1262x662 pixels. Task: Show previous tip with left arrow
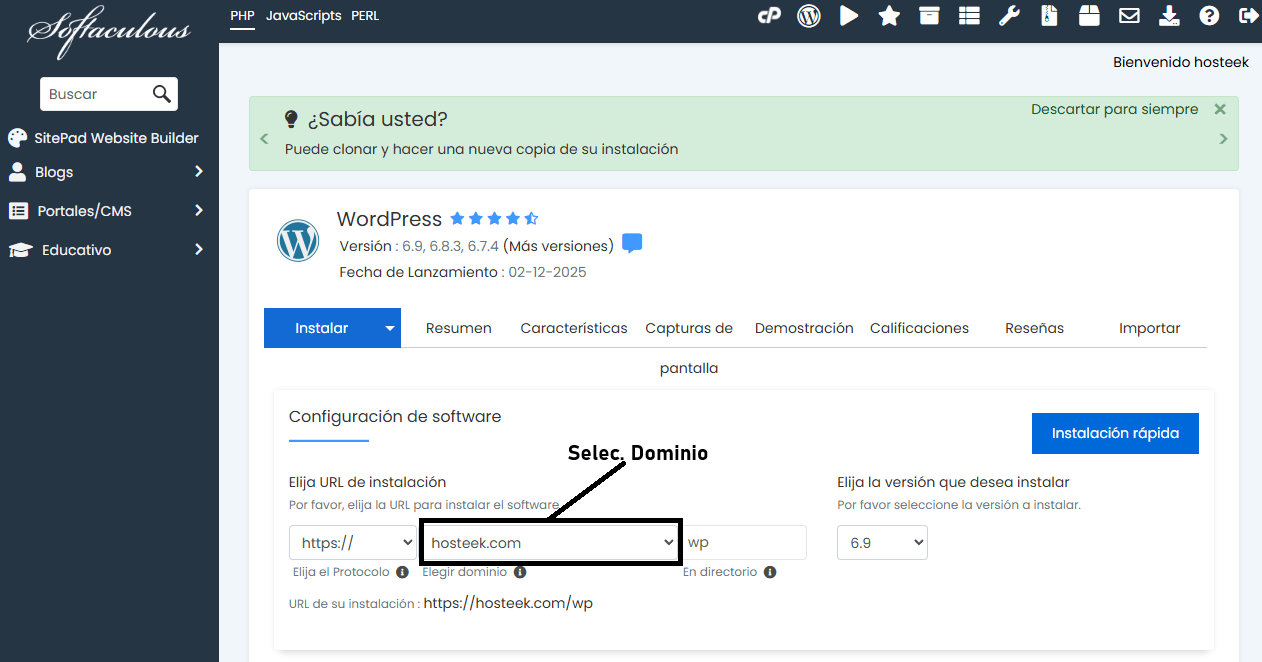[x=264, y=139]
